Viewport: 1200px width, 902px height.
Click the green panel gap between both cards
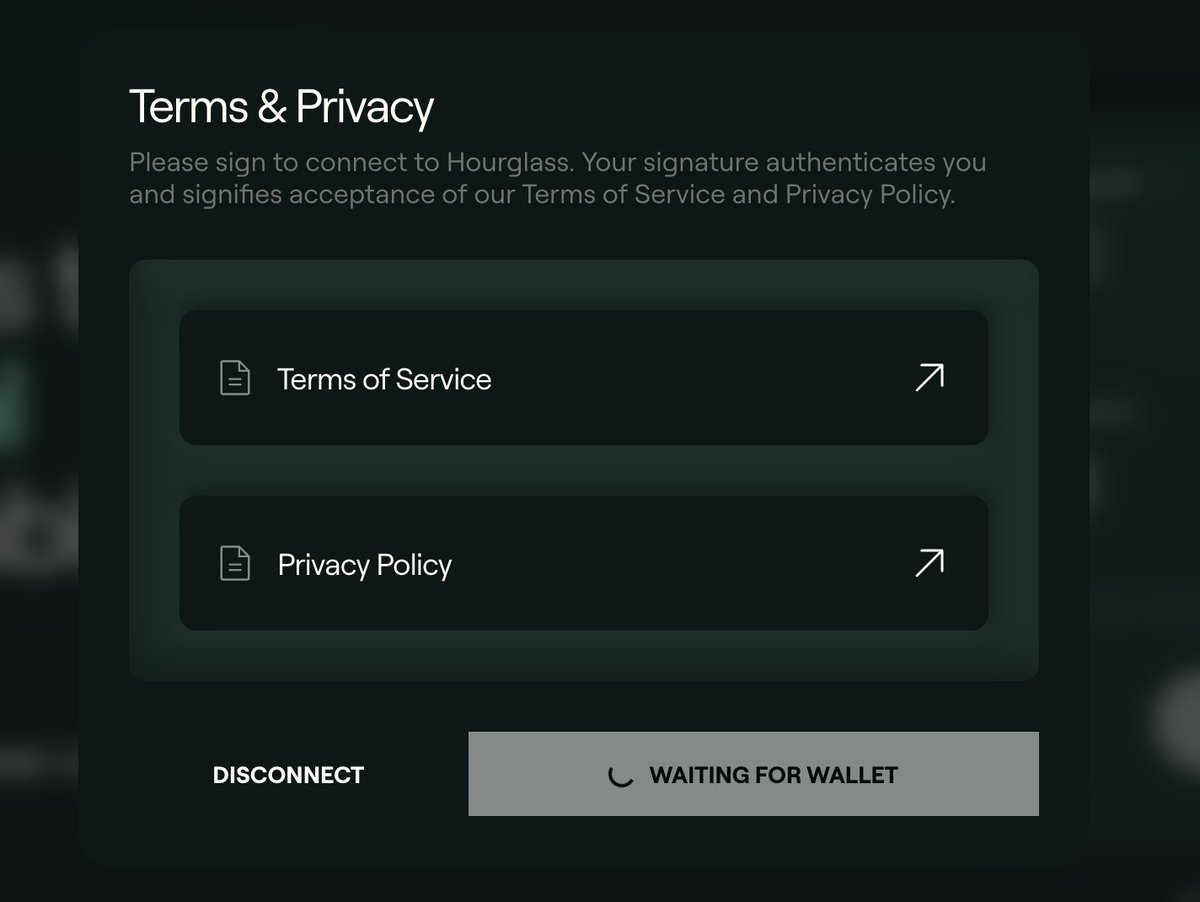point(584,470)
